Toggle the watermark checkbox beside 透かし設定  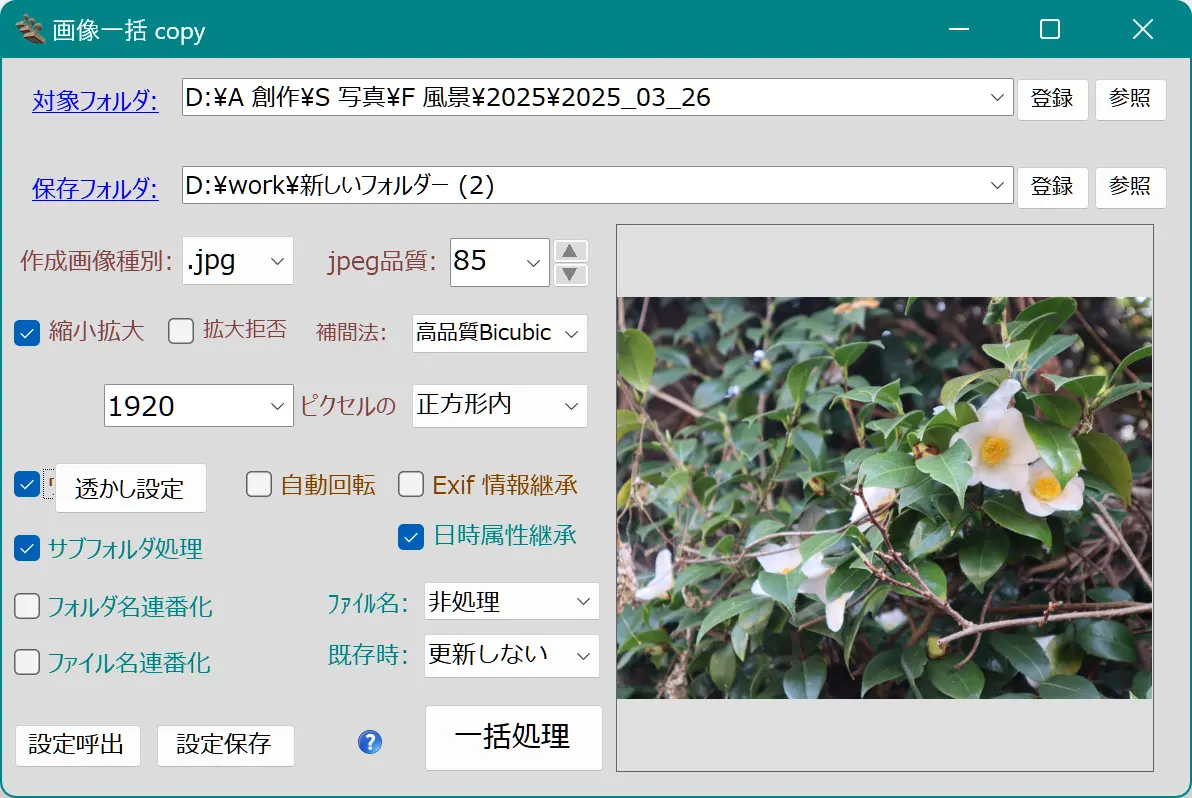(x=27, y=484)
